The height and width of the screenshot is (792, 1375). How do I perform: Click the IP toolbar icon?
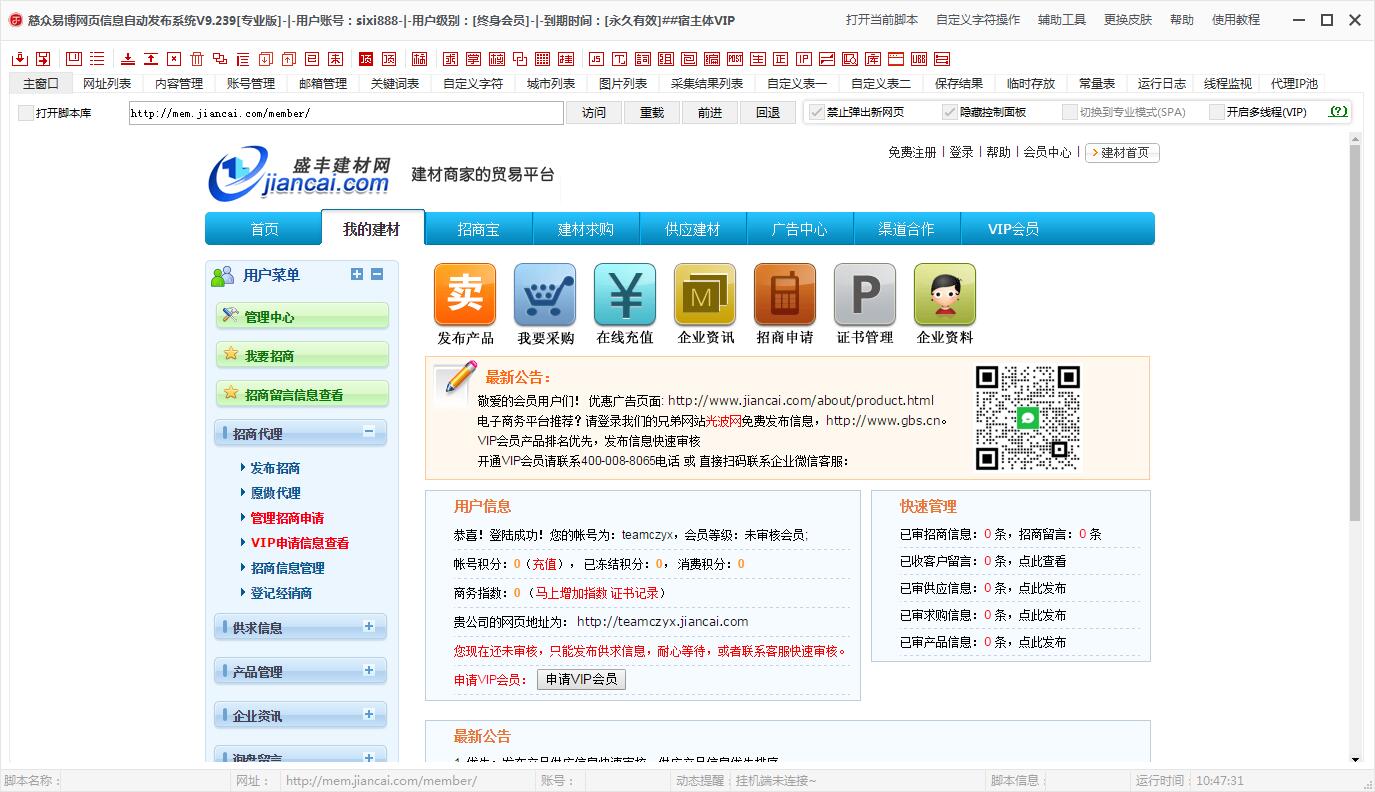click(x=804, y=59)
